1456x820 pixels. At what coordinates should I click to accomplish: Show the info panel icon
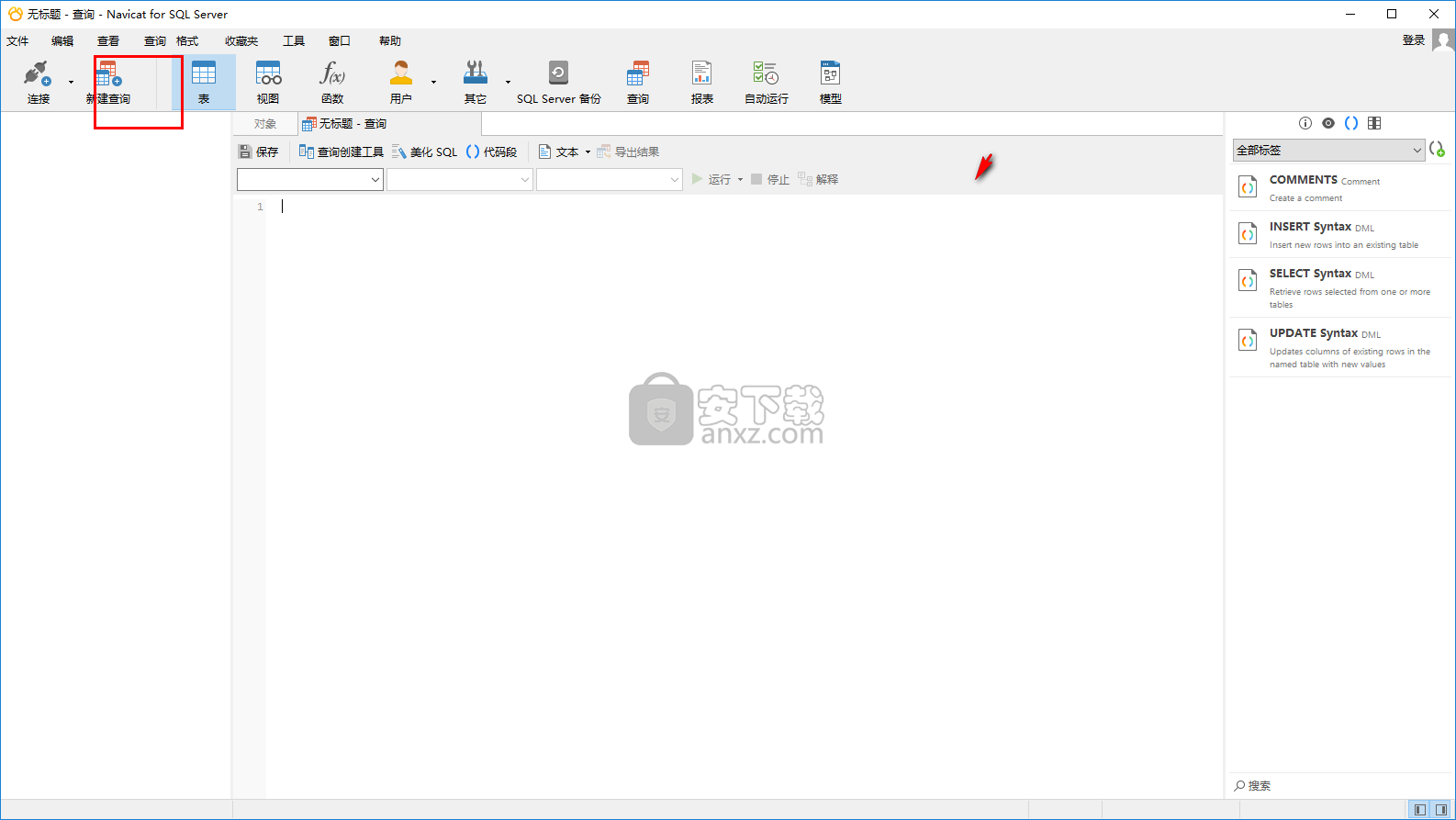click(x=1305, y=123)
